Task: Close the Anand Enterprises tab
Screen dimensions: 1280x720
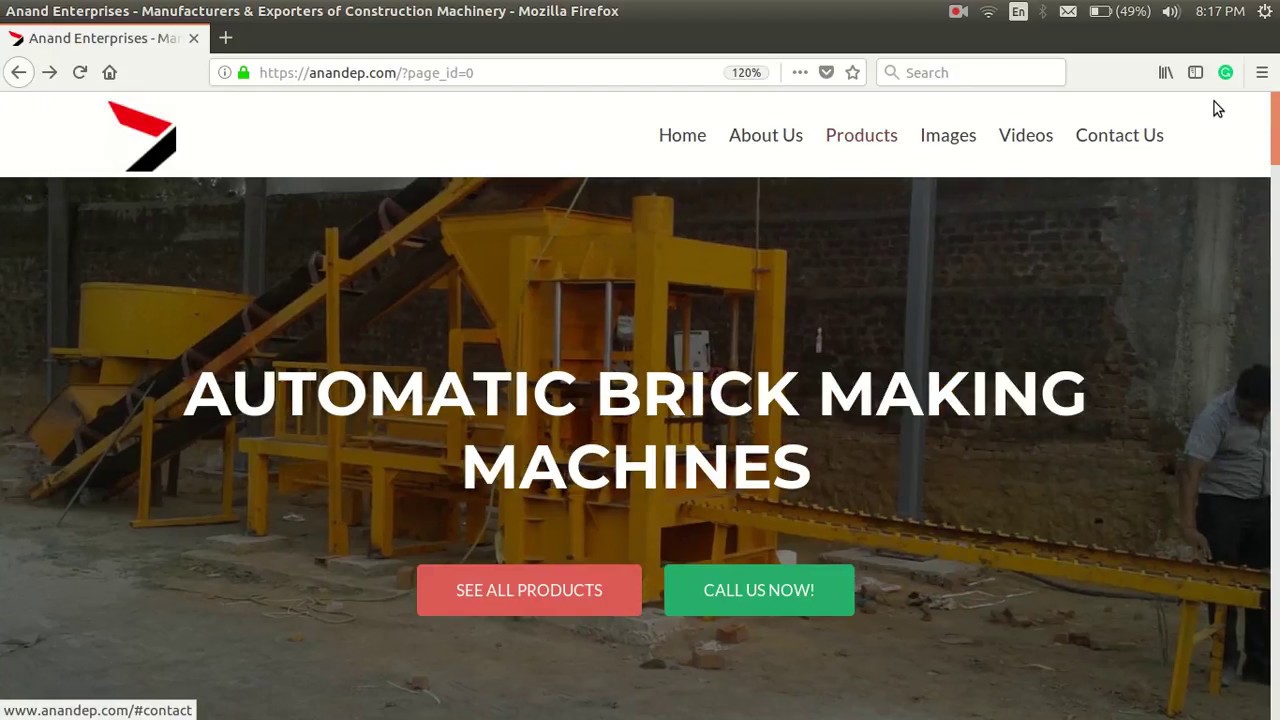Action: click(x=193, y=38)
